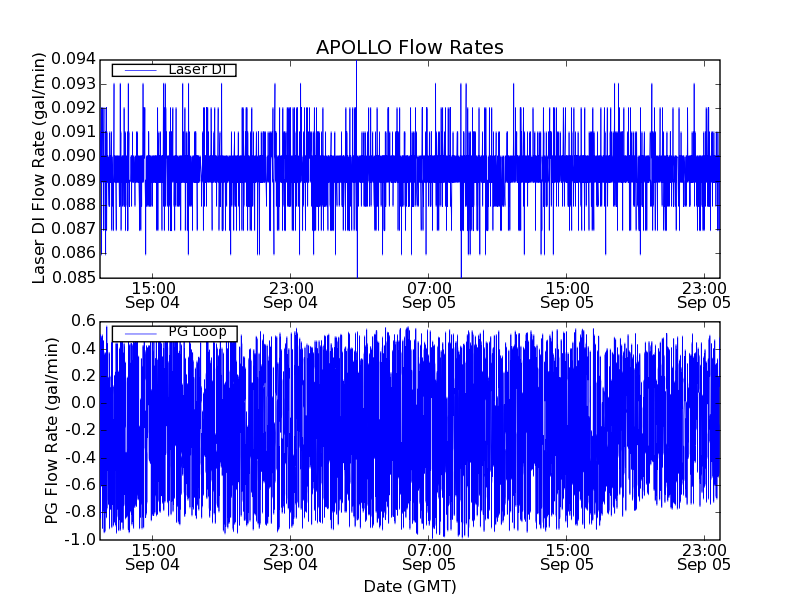
Task: Click the Laser DI Flow Rate y-axis label
Action: point(41,168)
